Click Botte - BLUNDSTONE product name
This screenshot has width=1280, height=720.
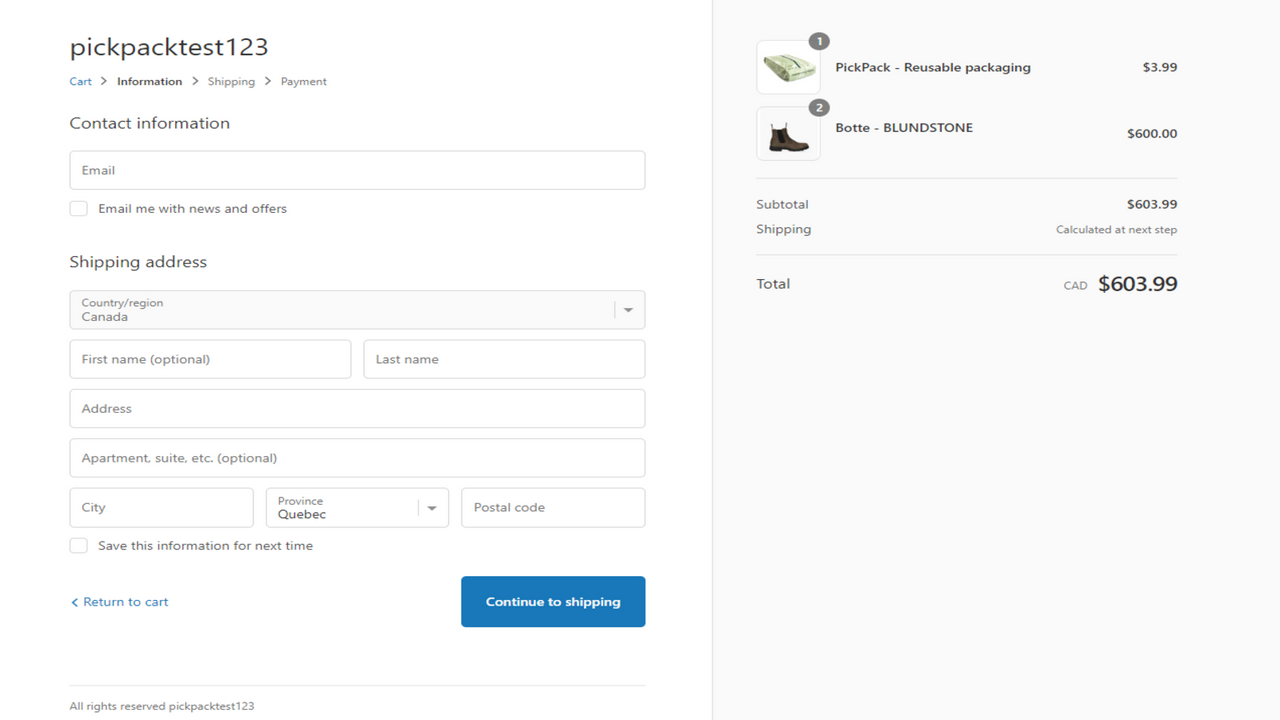click(904, 127)
